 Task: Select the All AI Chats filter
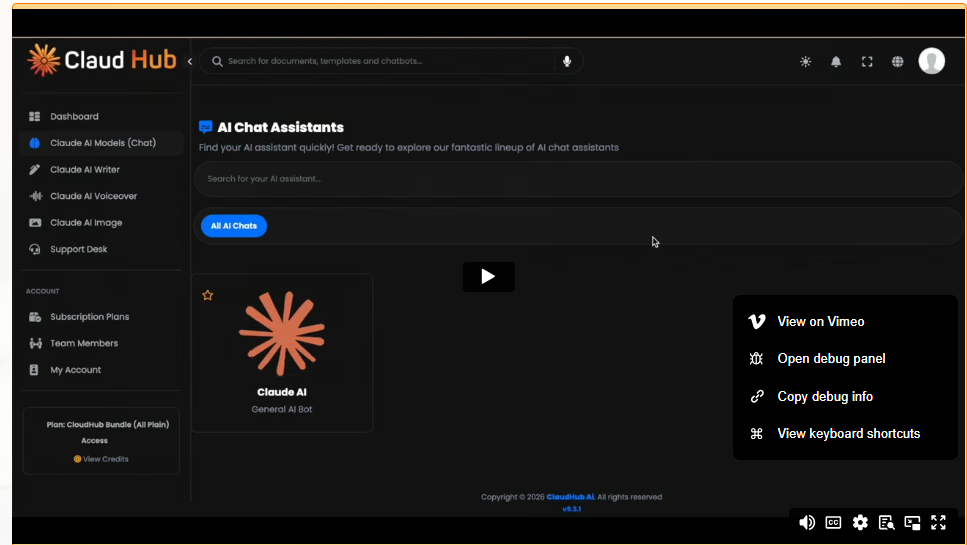[x=234, y=226]
